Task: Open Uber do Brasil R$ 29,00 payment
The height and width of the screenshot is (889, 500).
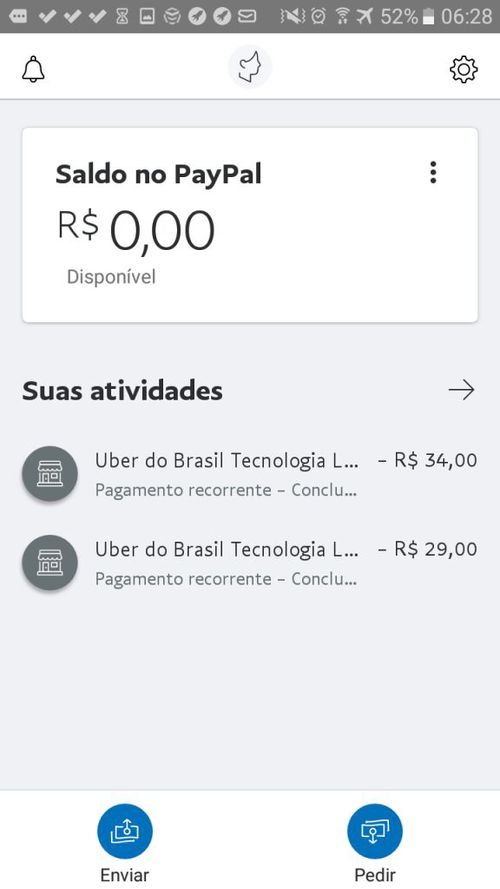Action: tap(249, 563)
